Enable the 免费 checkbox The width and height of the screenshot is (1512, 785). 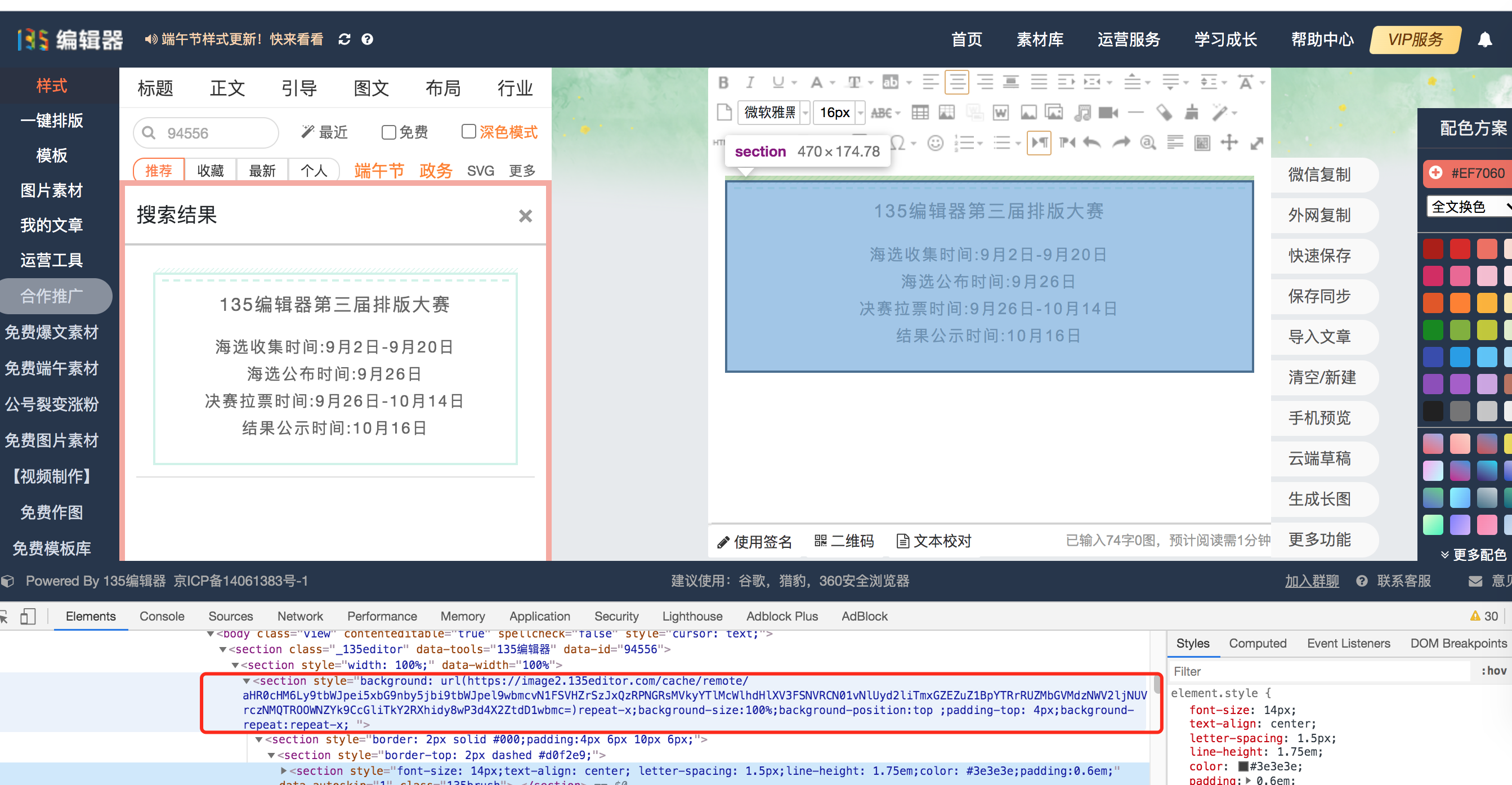coord(388,133)
